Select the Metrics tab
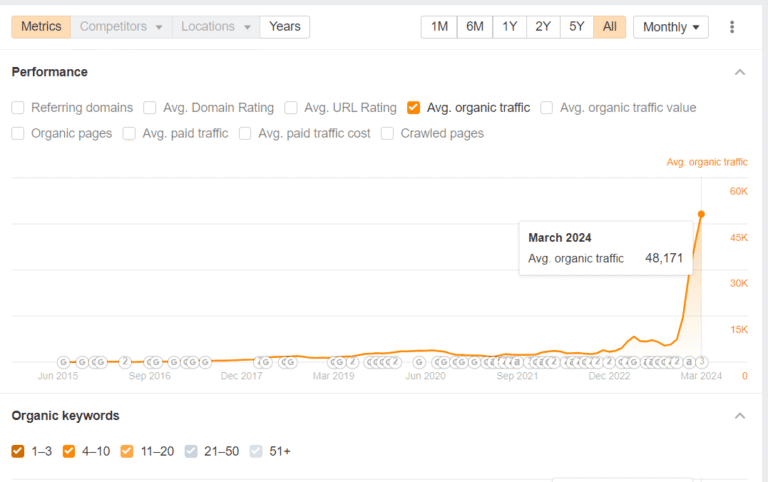Image resolution: width=768 pixels, height=482 pixels. coord(41,26)
